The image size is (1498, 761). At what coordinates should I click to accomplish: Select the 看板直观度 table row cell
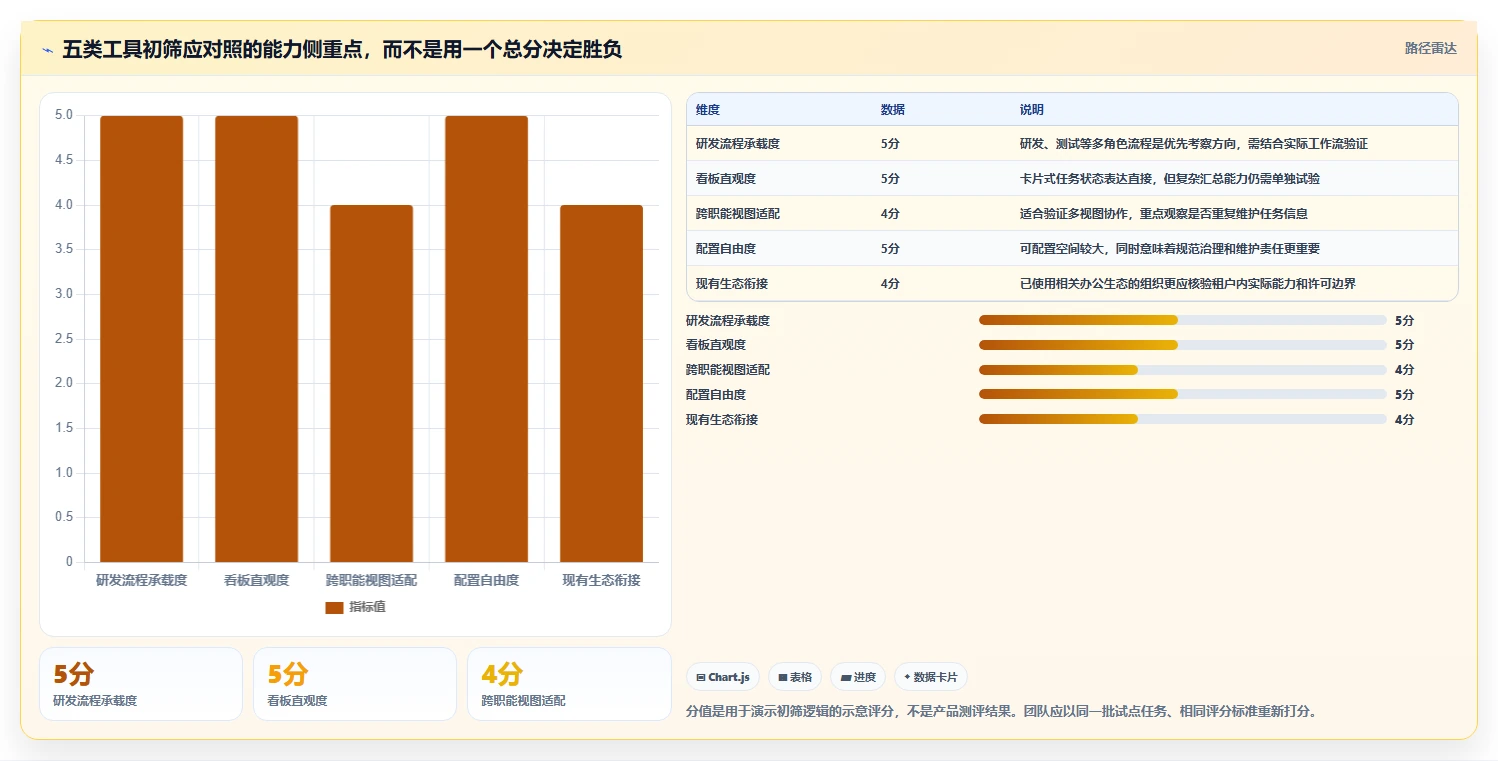[726, 179]
